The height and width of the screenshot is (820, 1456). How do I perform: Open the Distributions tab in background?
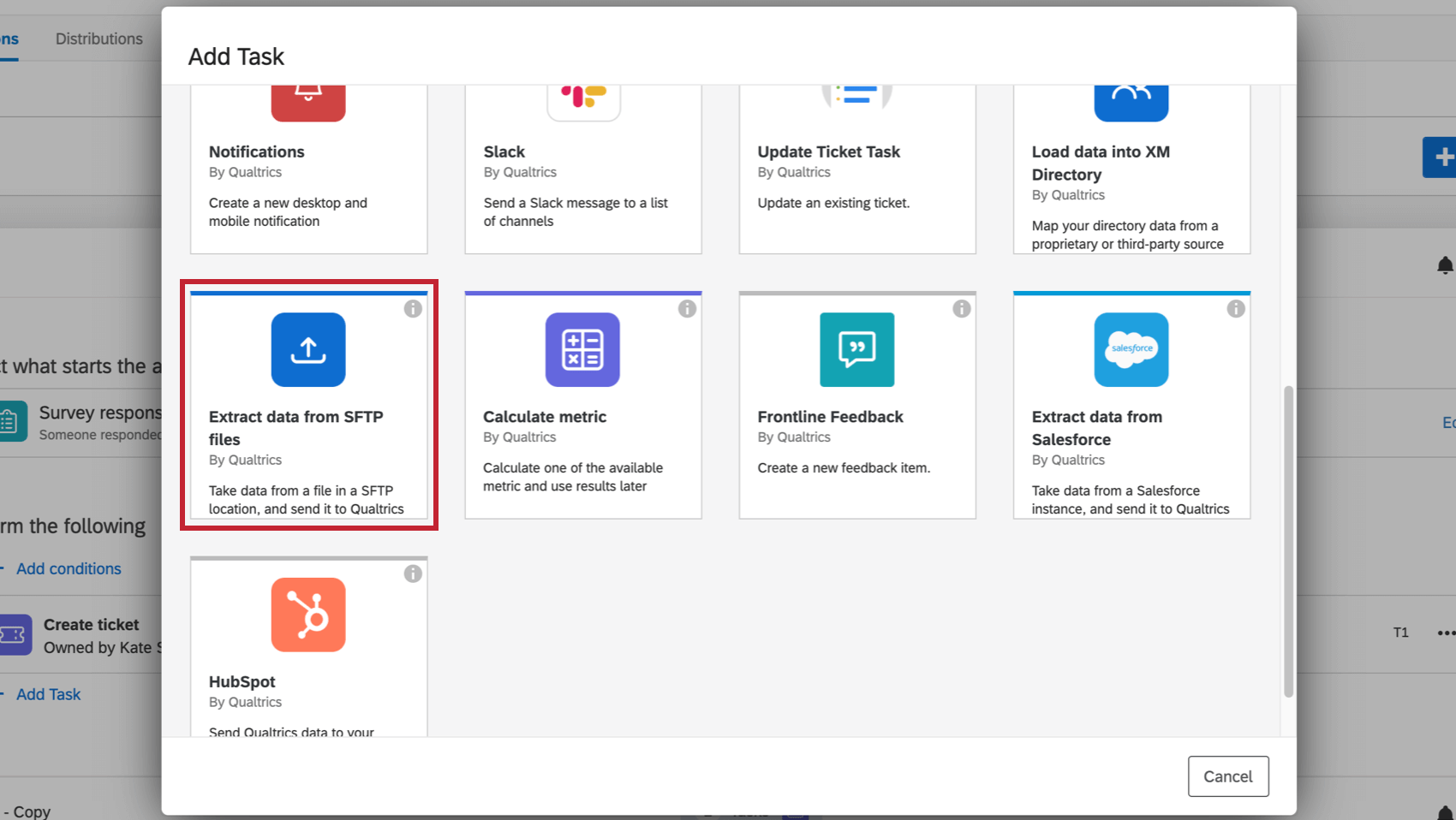click(99, 39)
